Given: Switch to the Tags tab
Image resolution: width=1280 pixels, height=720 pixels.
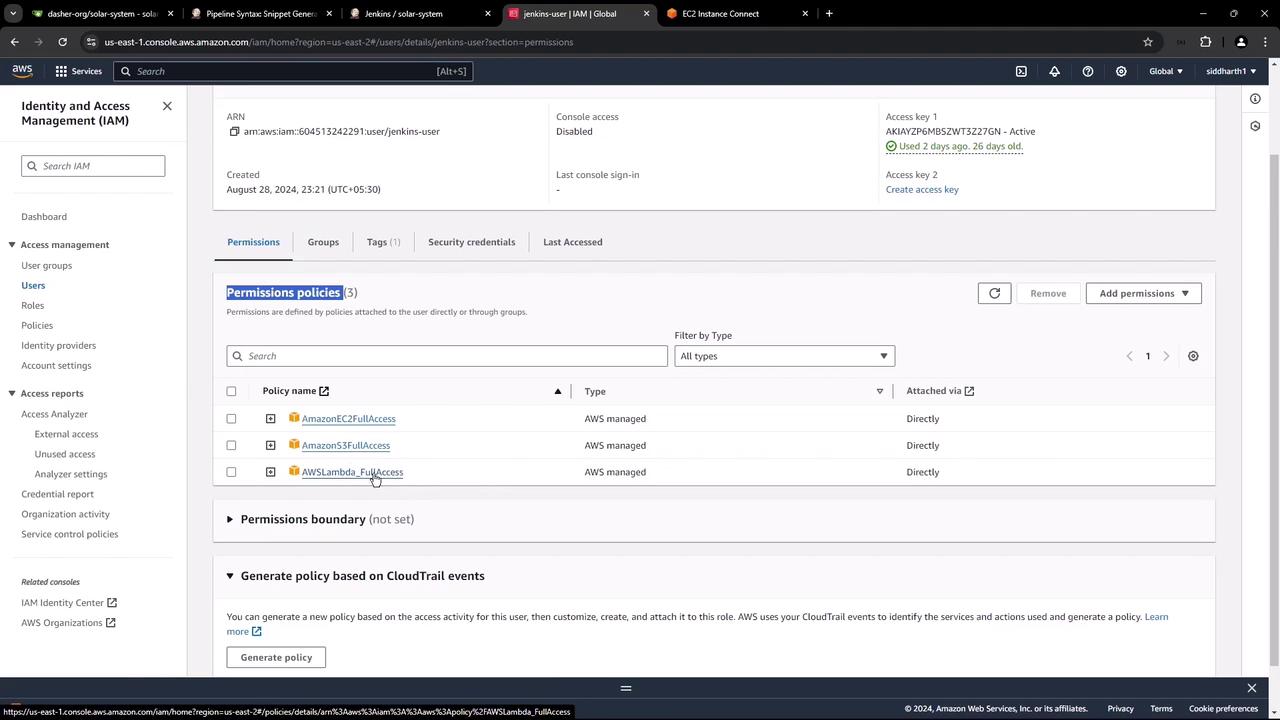Looking at the screenshot, I should (x=383, y=242).
